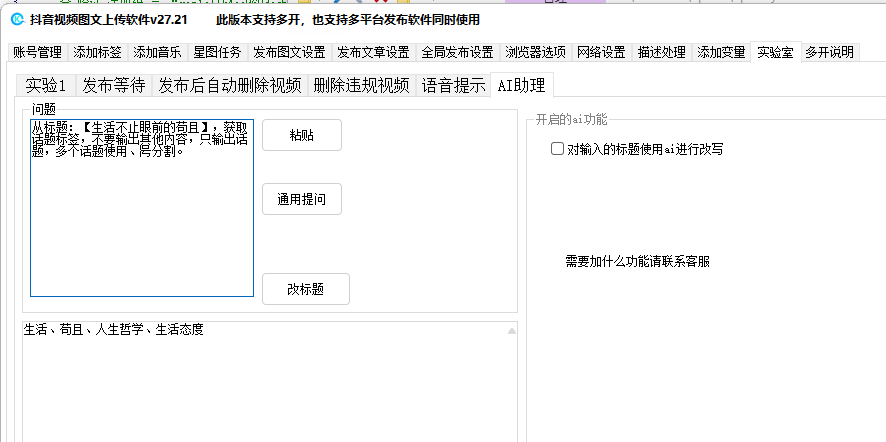Switch to the 发布等待 sub-tab

pyautogui.click(x=113, y=85)
